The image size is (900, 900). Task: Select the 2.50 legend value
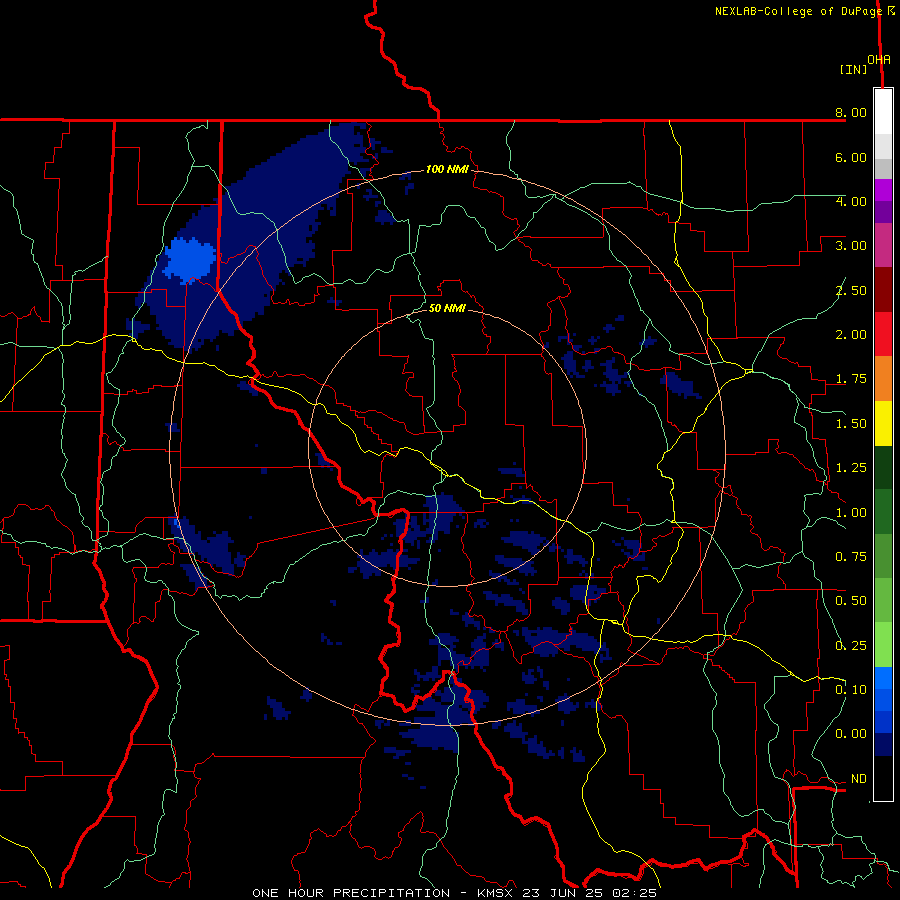tap(851, 290)
